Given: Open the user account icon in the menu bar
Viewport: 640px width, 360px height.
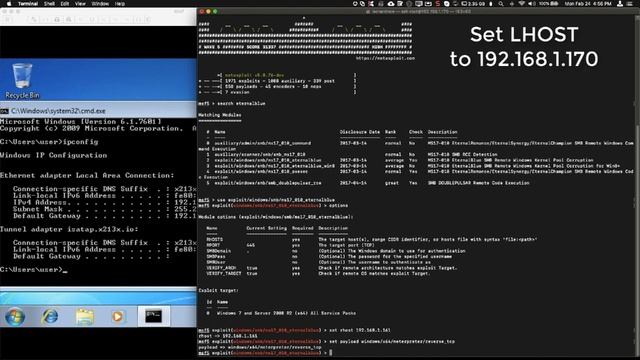Looking at the screenshot, I should tap(620, 4).
